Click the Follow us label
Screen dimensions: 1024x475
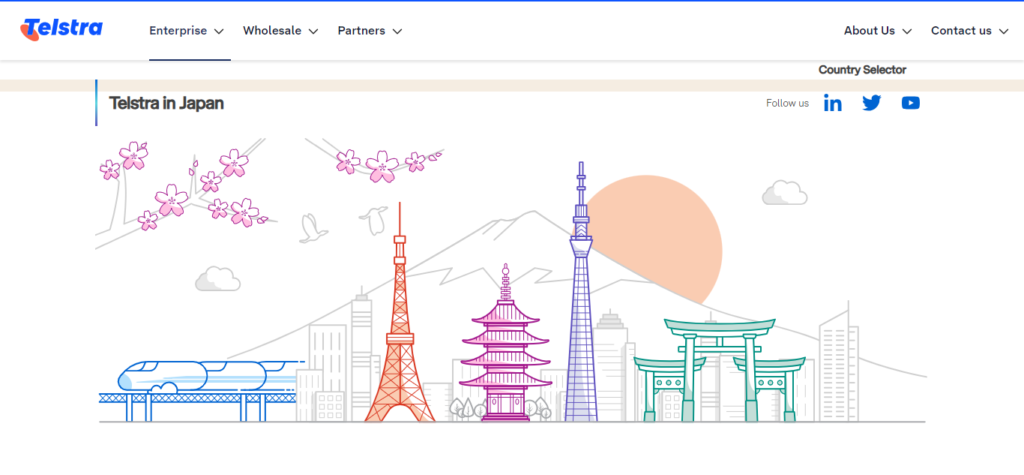point(787,103)
